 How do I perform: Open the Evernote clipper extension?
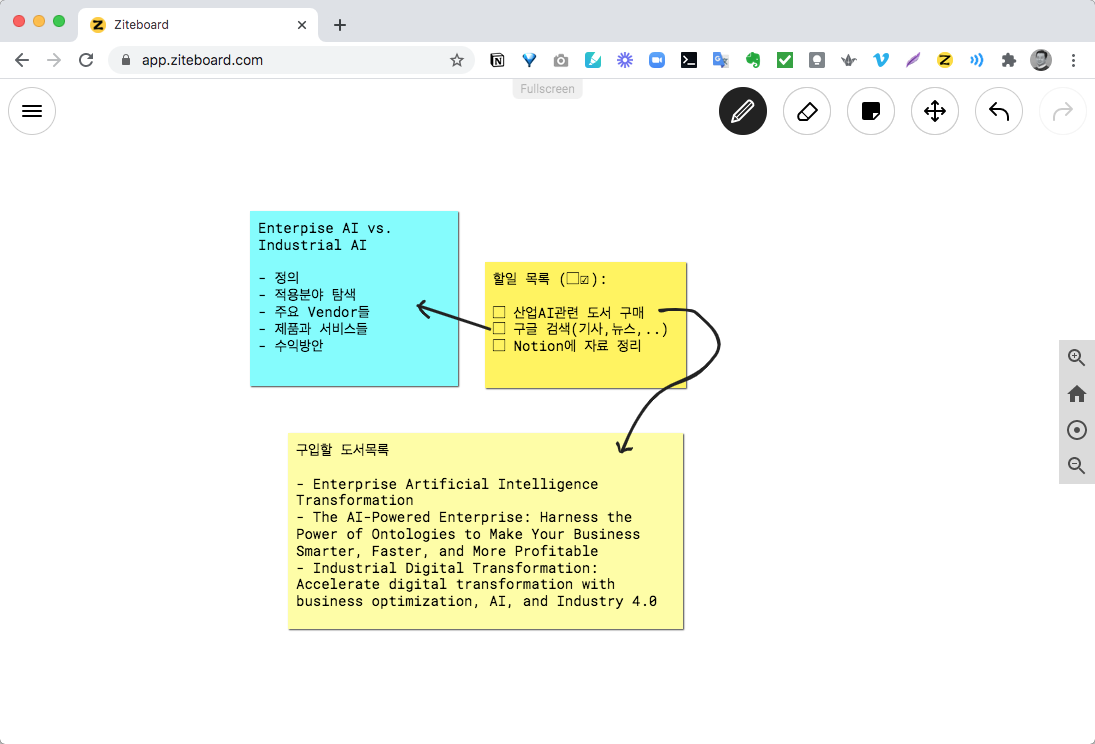click(x=753, y=60)
